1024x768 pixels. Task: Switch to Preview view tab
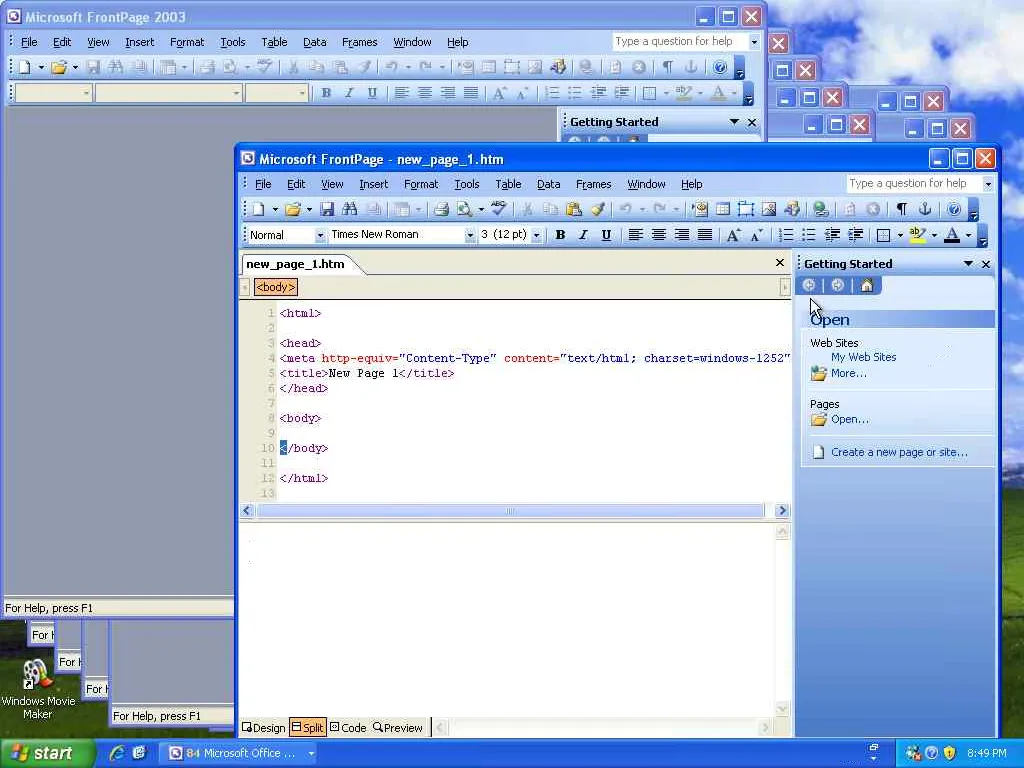(x=398, y=728)
